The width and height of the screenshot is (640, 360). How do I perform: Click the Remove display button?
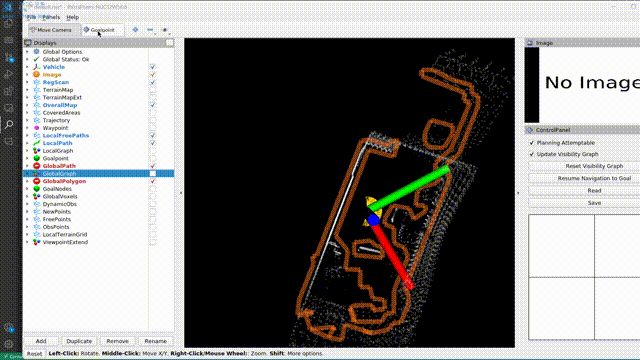tap(117, 341)
